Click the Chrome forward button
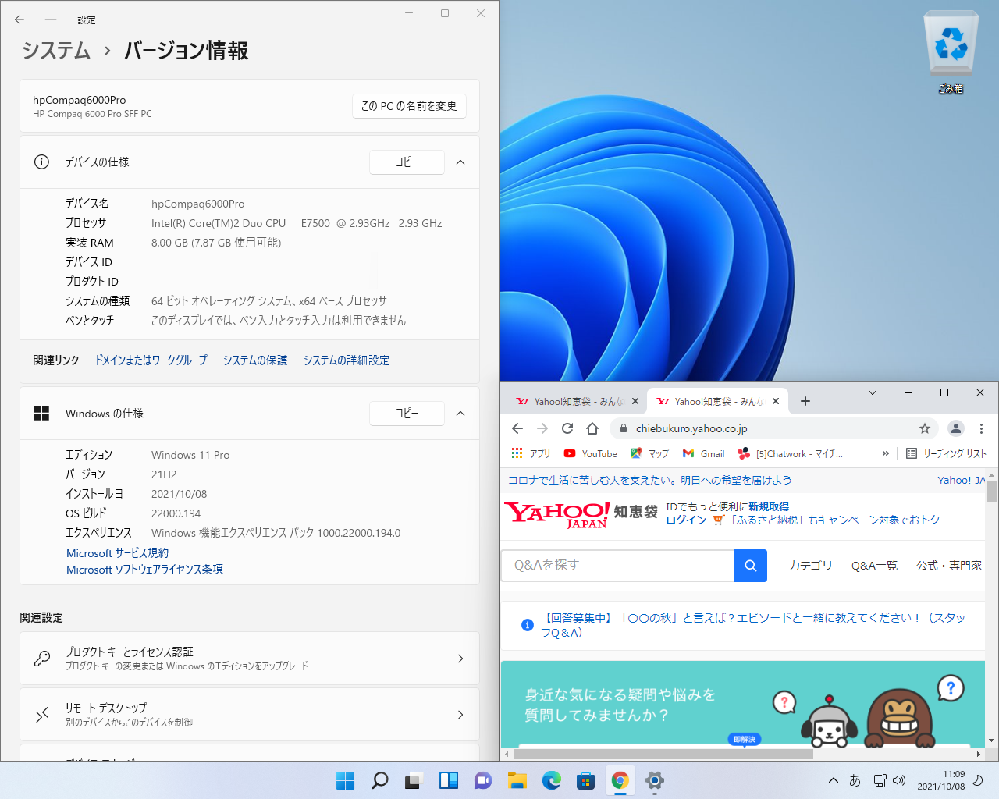 point(542,429)
